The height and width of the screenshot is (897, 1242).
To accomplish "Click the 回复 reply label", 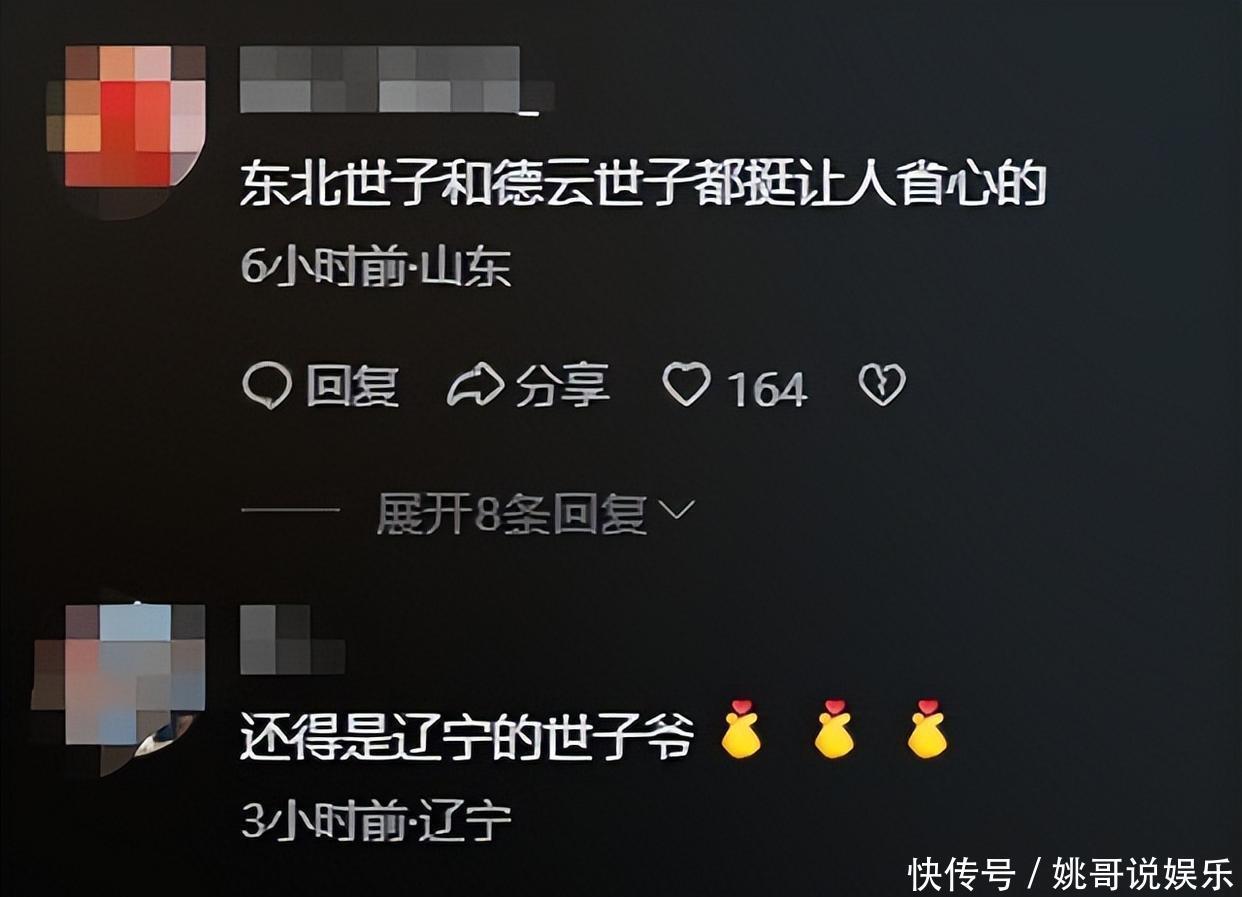I will (352, 387).
